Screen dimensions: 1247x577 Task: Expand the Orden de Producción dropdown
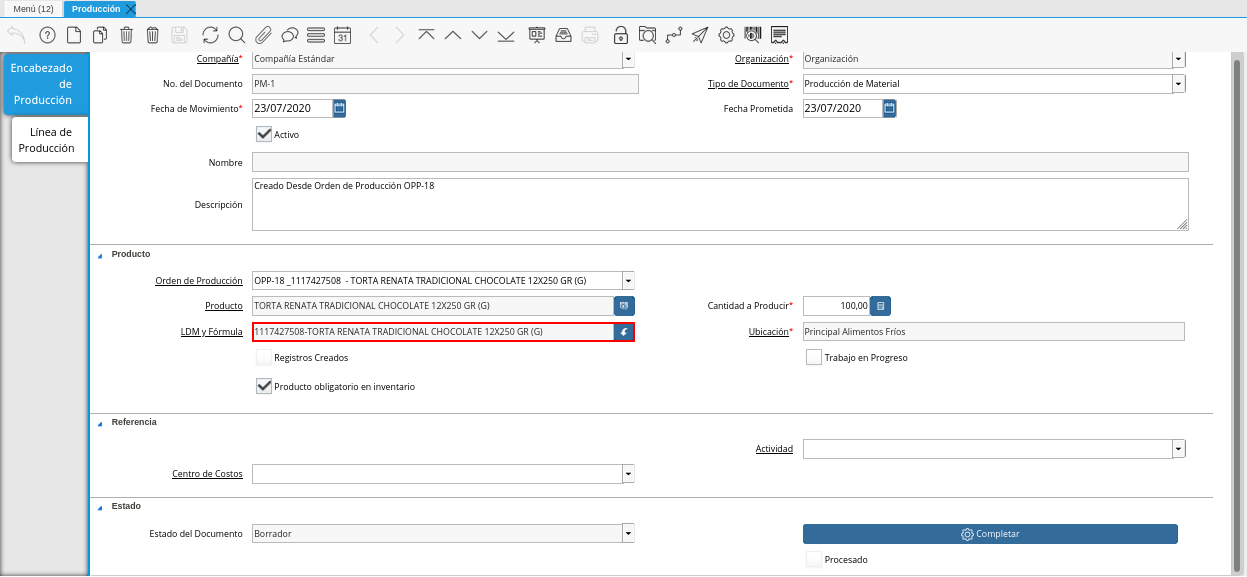pos(627,281)
